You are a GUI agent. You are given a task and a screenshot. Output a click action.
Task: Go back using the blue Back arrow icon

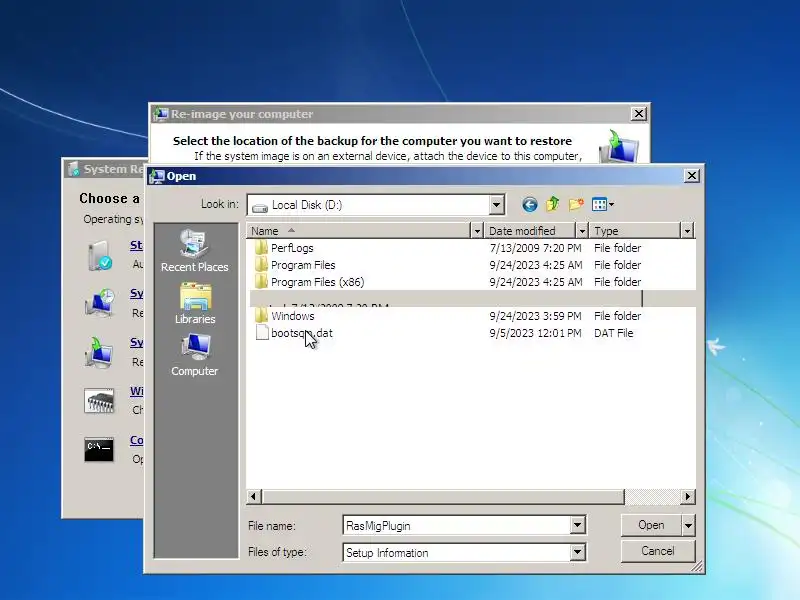(530, 205)
